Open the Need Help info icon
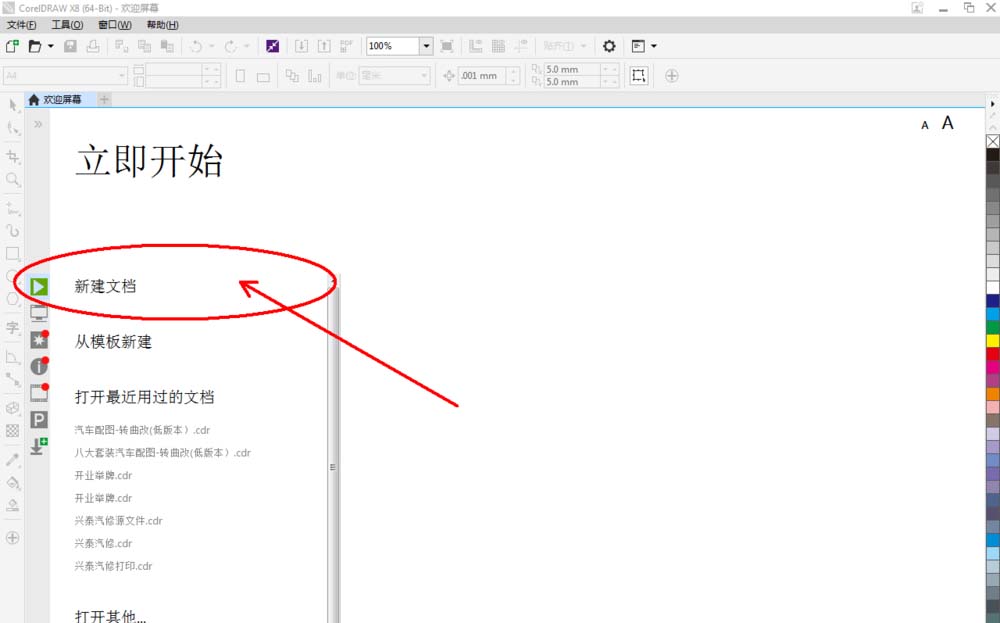 click(x=39, y=366)
